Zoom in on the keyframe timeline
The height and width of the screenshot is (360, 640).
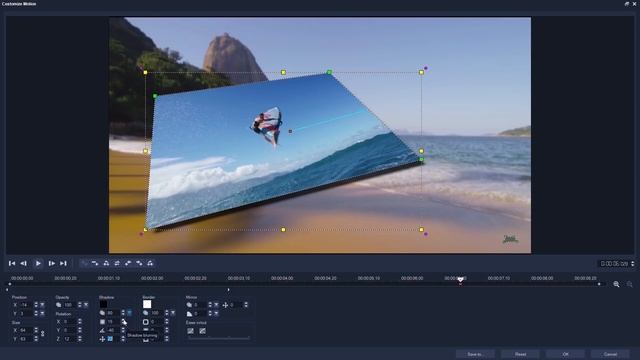(616, 284)
